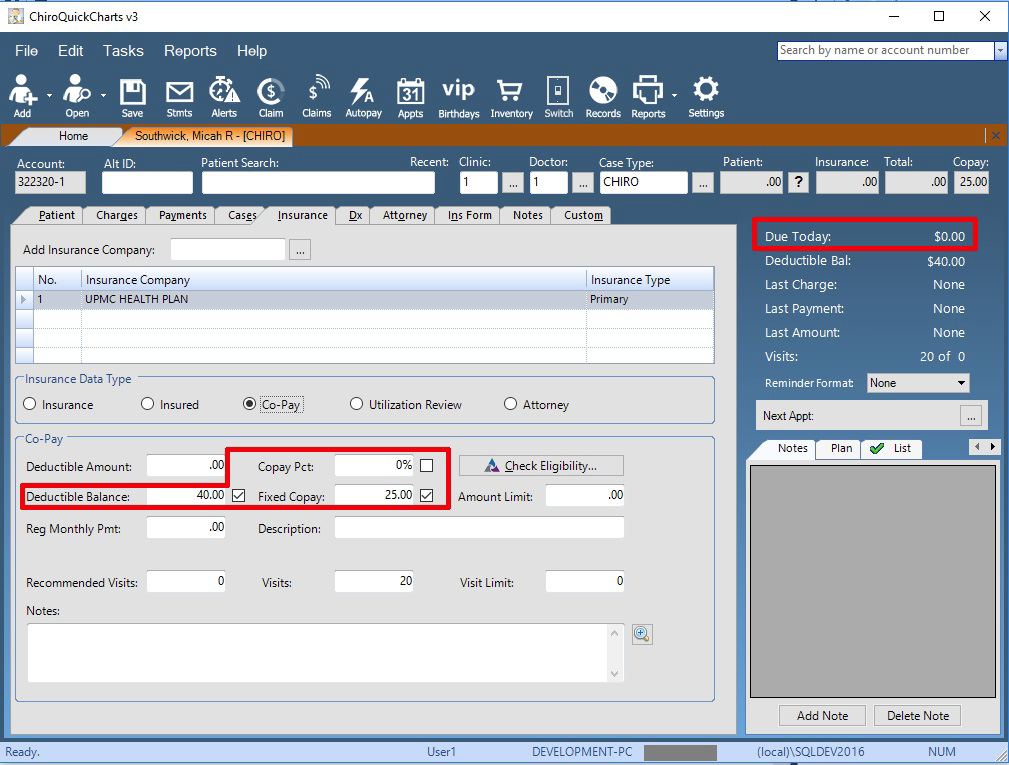Switch to the Charges tab
This screenshot has width=1009, height=765.
pyautogui.click(x=117, y=215)
